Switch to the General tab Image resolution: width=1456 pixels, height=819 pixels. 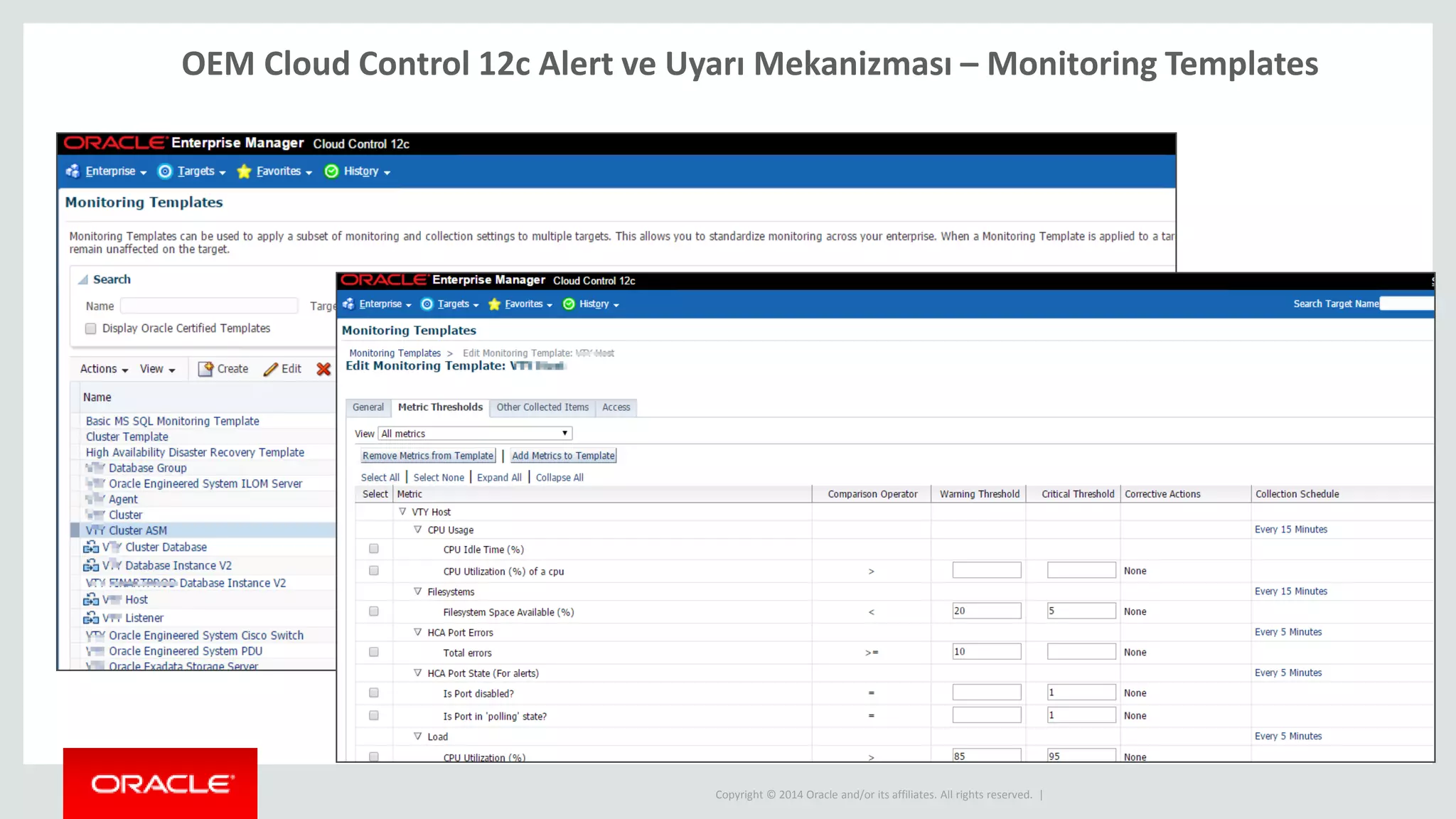coord(368,407)
